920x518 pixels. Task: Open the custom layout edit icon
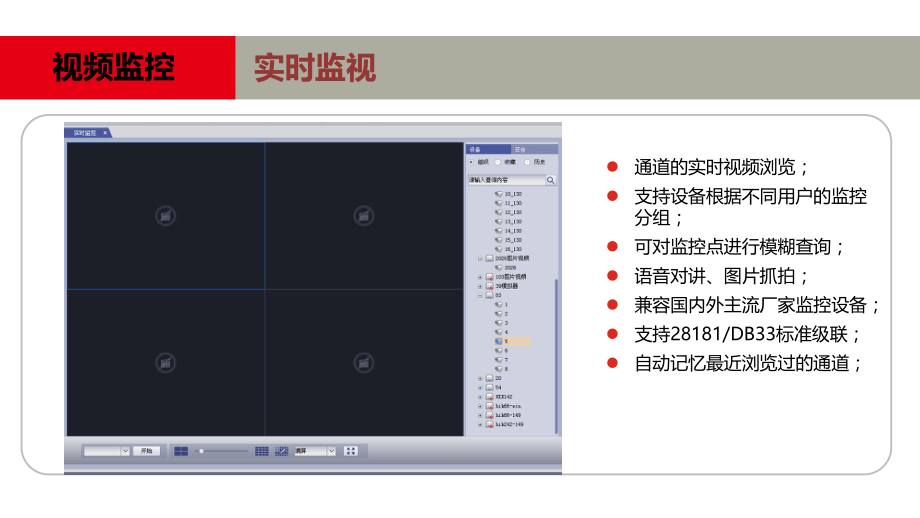coord(282,451)
